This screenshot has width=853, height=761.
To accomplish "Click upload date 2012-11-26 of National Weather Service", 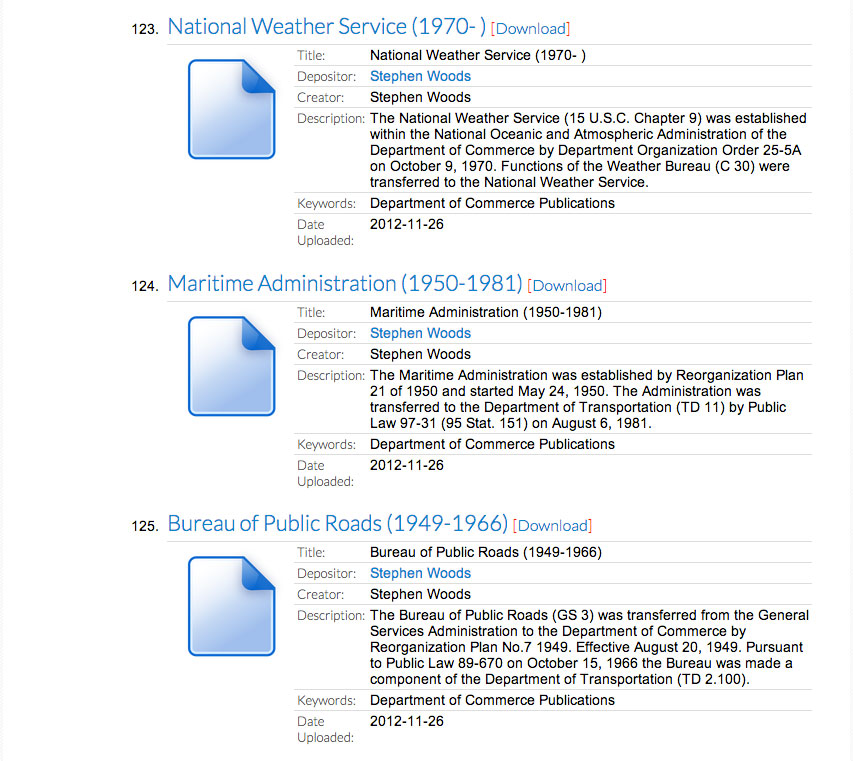I will pos(406,224).
